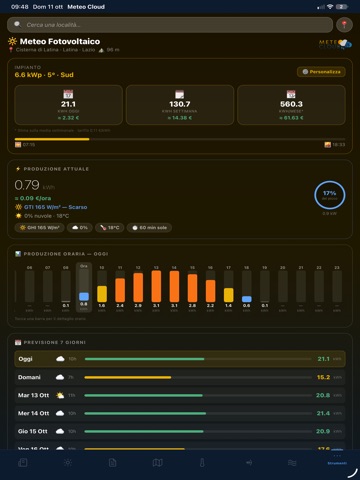Screen dimensions: 360x480
Task: Open the document icon bottom tab
Action: [112, 463]
